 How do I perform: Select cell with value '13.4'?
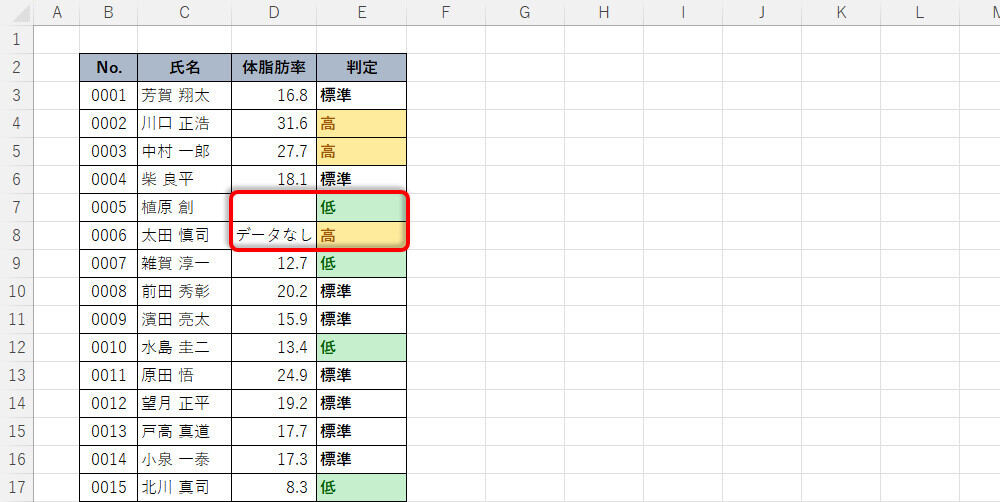point(274,347)
